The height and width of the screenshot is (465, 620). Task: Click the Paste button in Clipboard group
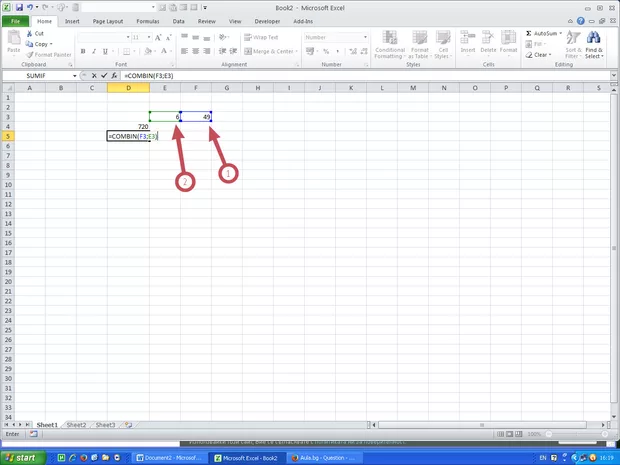[x=14, y=42]
